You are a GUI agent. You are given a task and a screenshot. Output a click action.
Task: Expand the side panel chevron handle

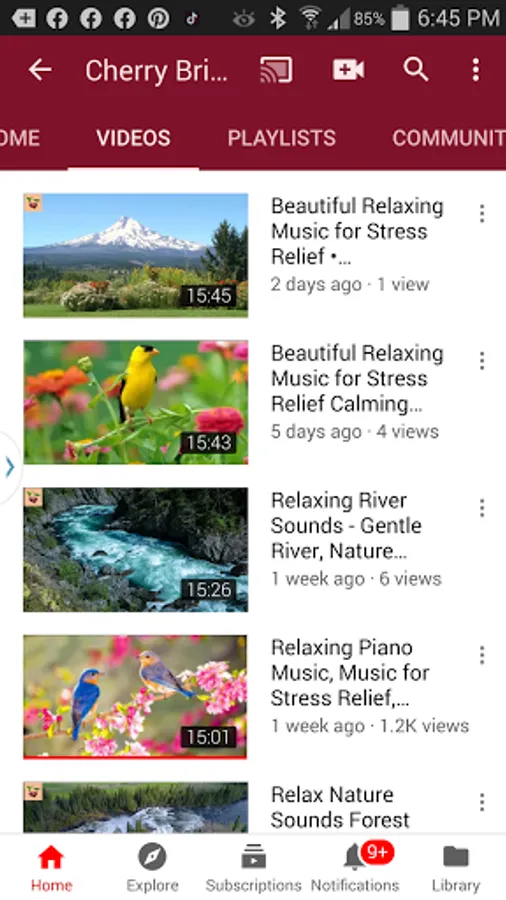10,467
